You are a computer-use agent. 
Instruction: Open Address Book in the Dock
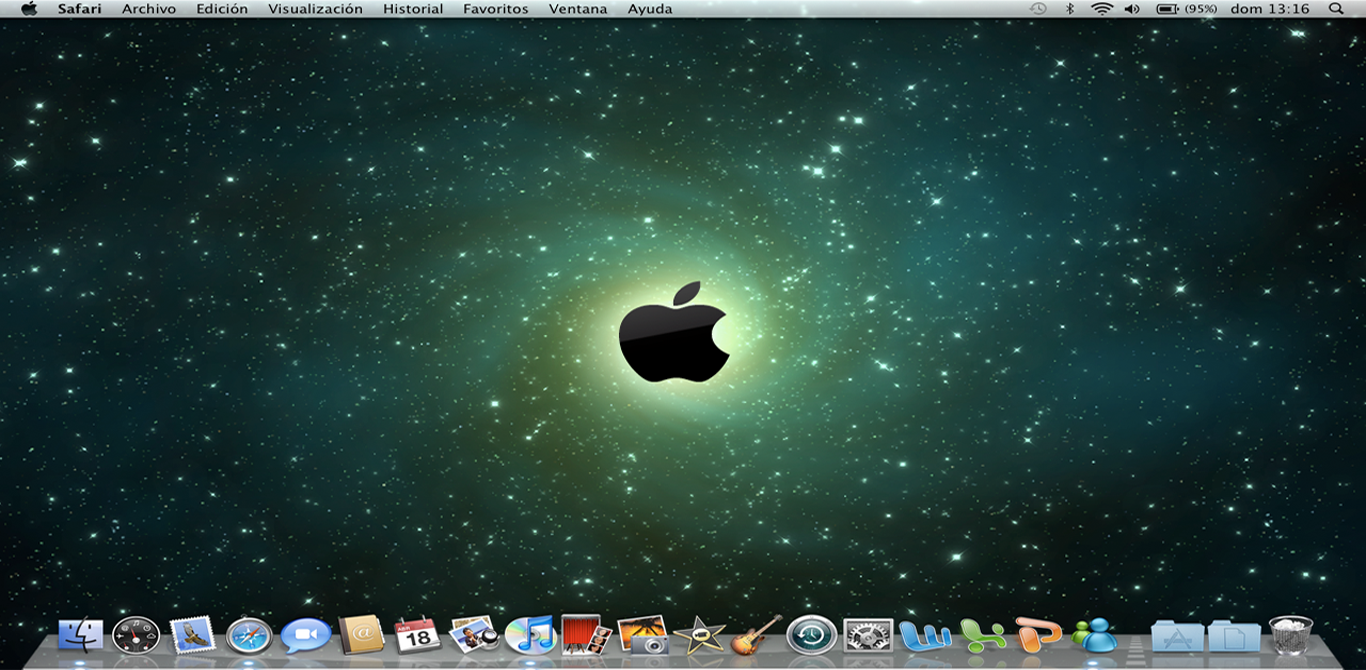[361, 634]
